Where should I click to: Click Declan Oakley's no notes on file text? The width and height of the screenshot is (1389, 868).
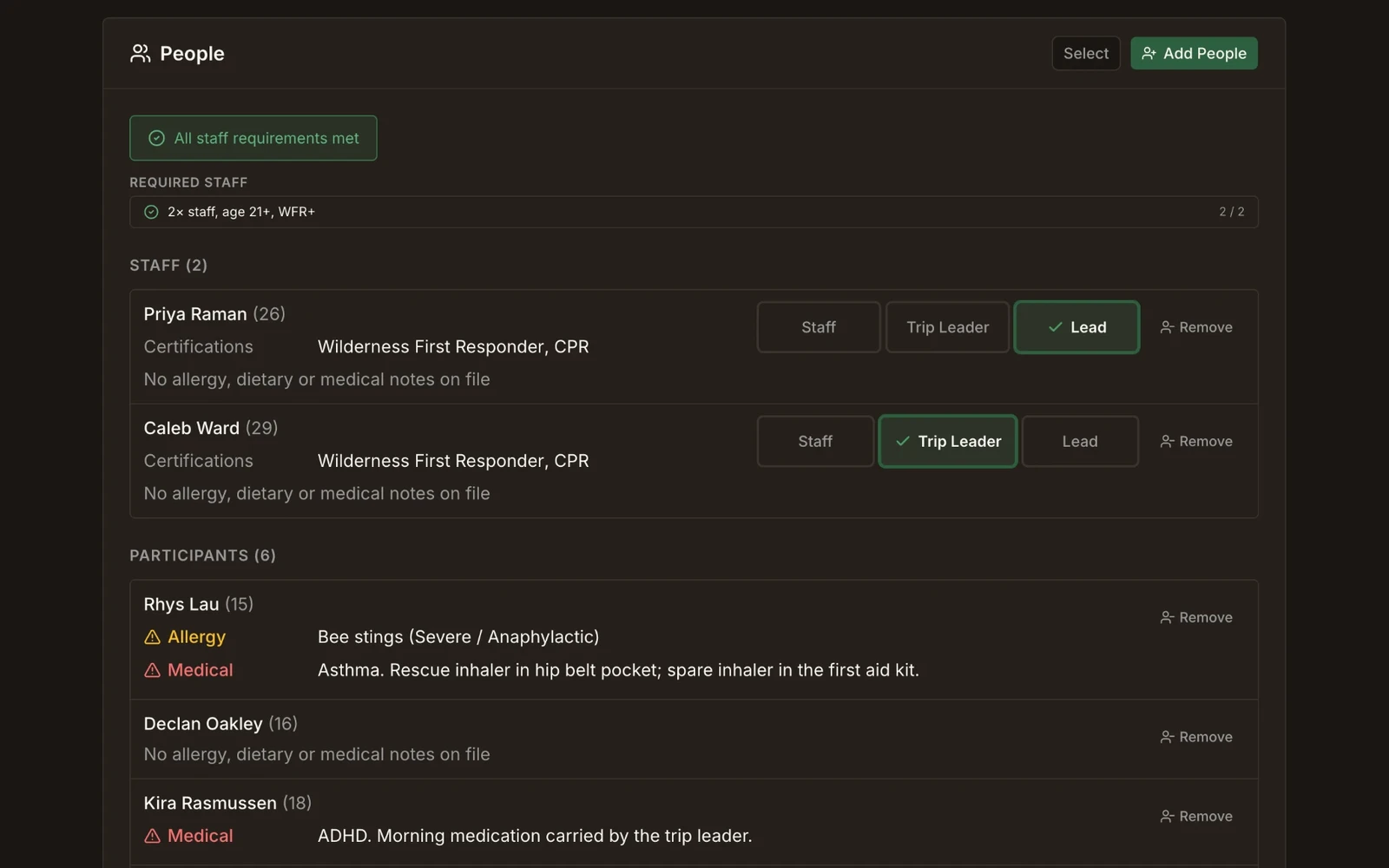317,755
